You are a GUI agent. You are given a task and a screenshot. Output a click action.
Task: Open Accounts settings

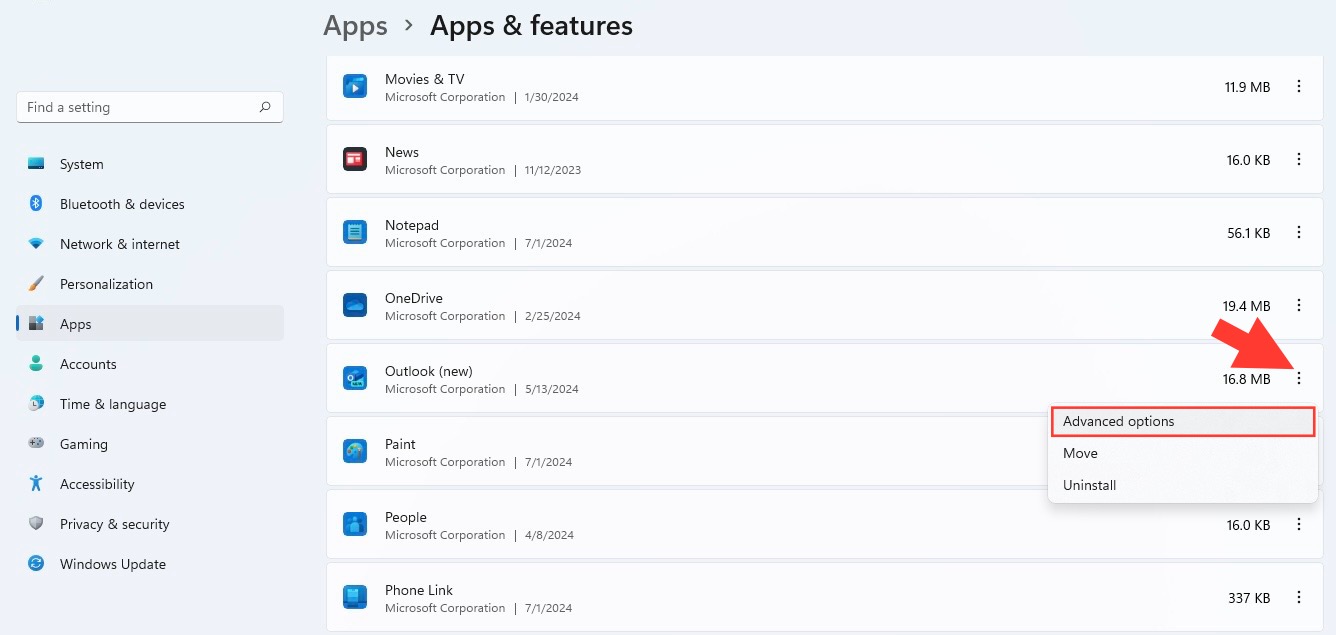click(150, 364)
